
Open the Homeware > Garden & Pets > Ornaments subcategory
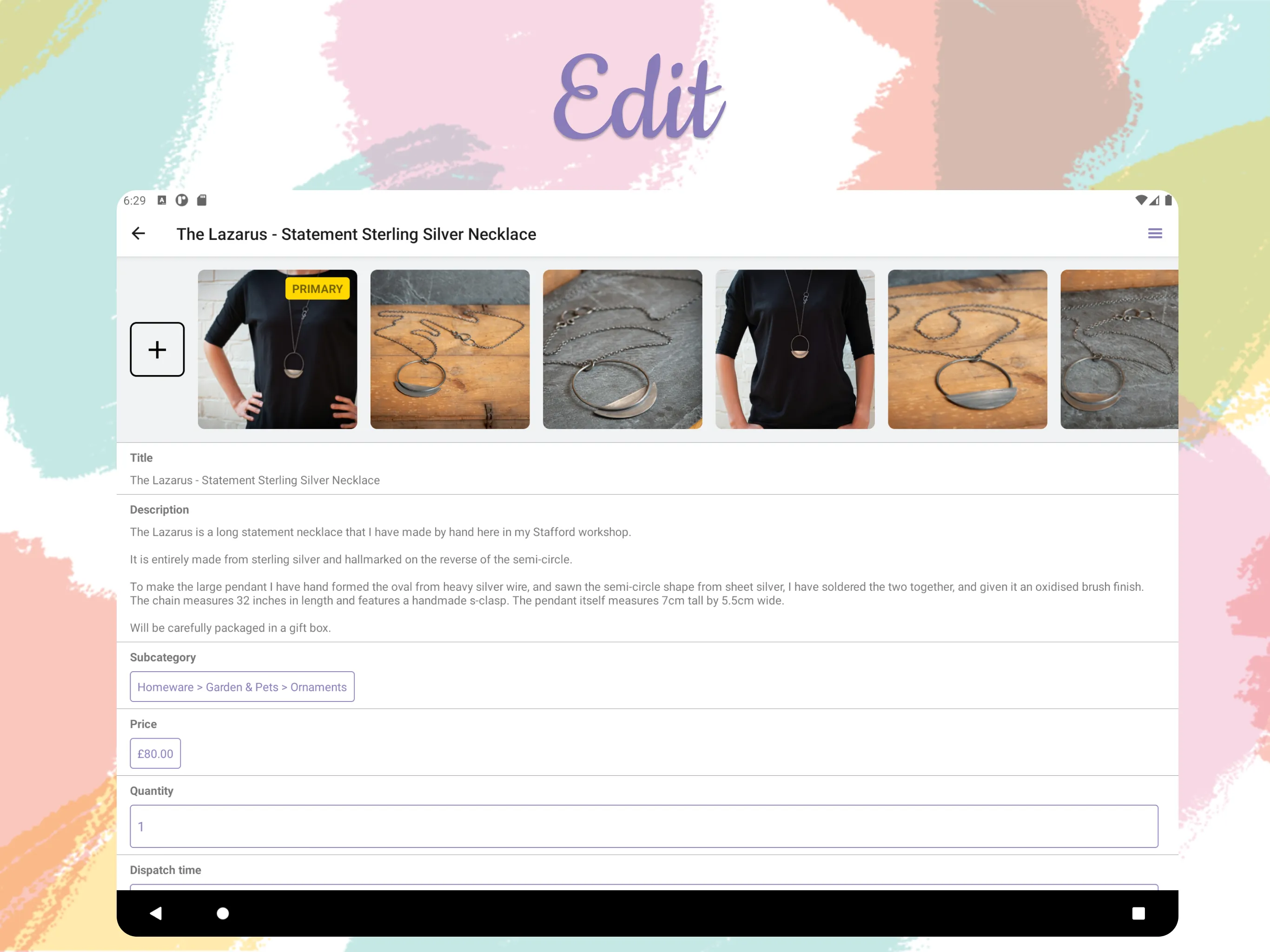pyautogui.click(x=242, y=687)
